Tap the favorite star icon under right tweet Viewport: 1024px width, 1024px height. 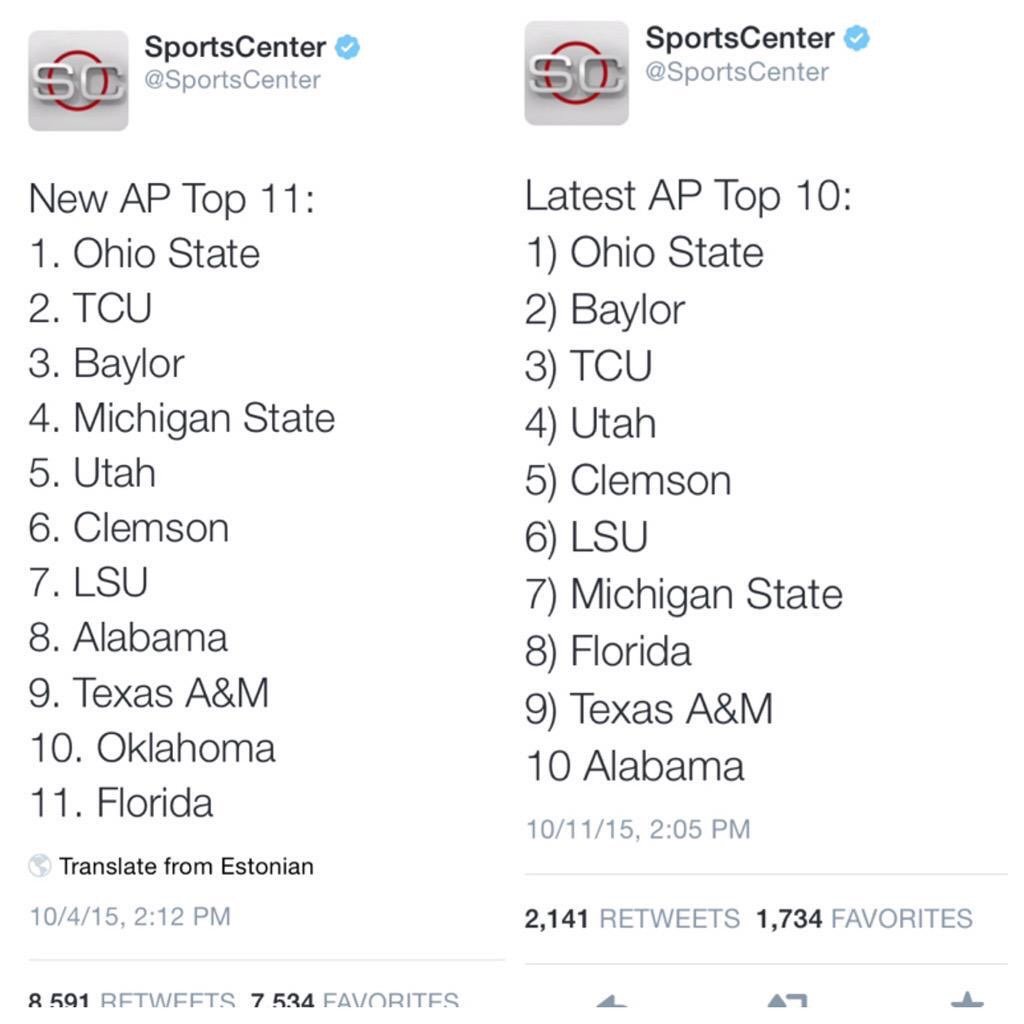point(967,1000)
